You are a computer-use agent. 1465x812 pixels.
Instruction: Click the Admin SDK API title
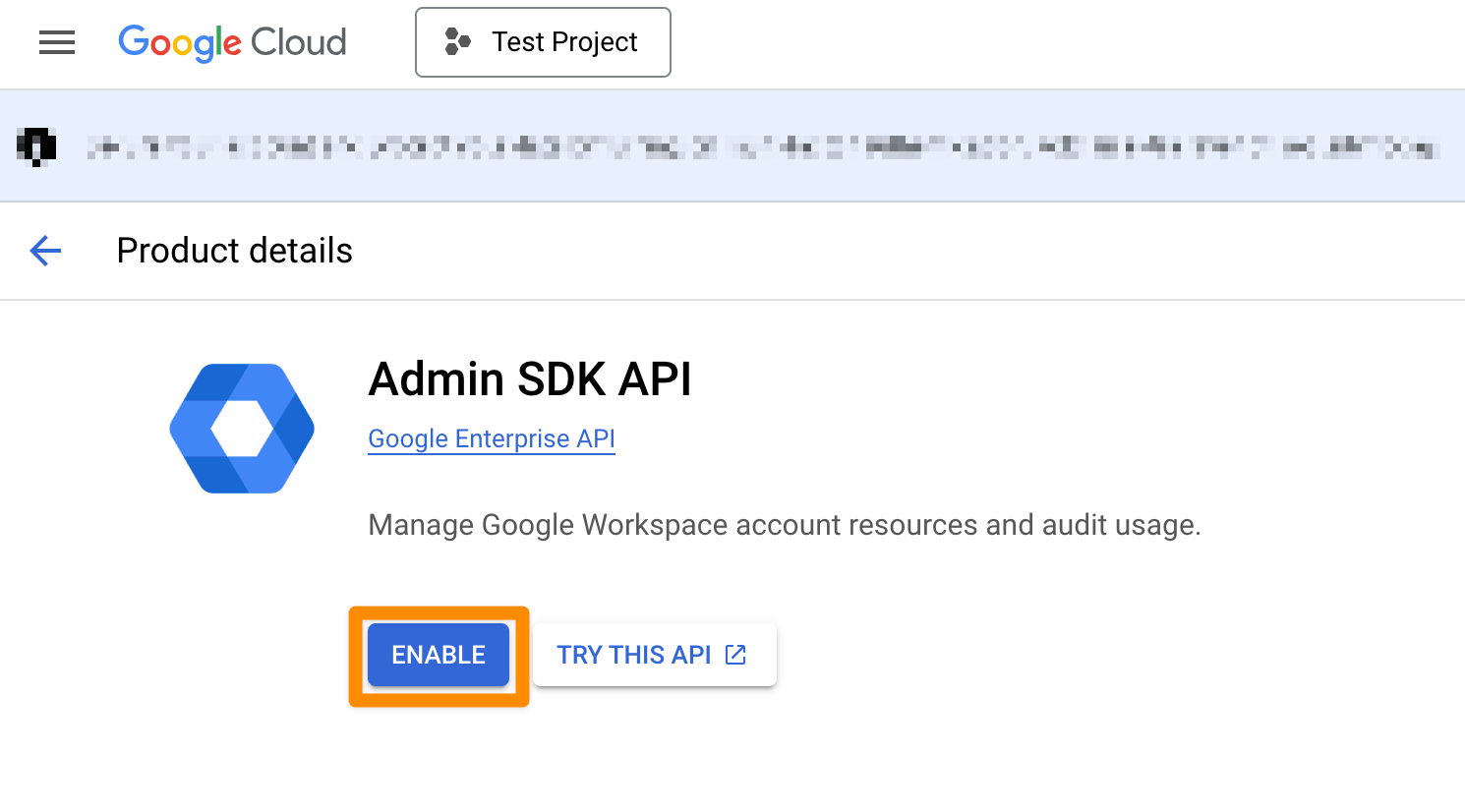[530, 378]
